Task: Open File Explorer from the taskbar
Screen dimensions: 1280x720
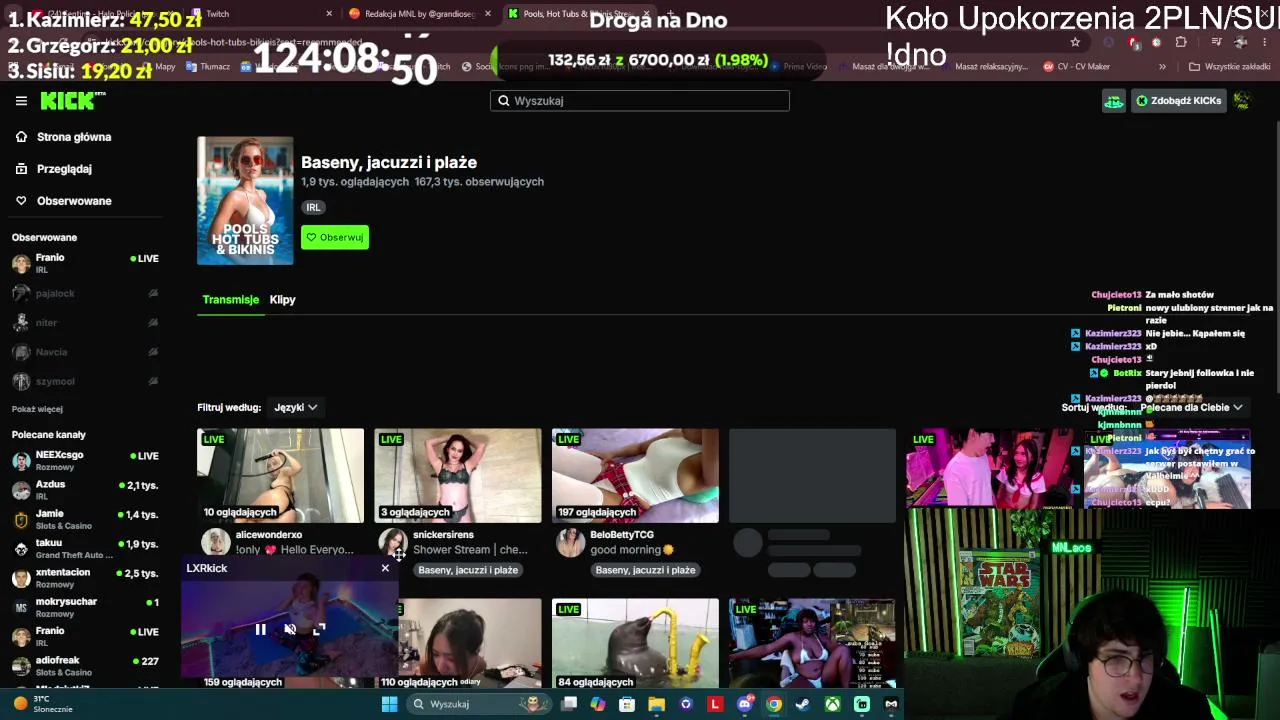Action: coord(656,704)
